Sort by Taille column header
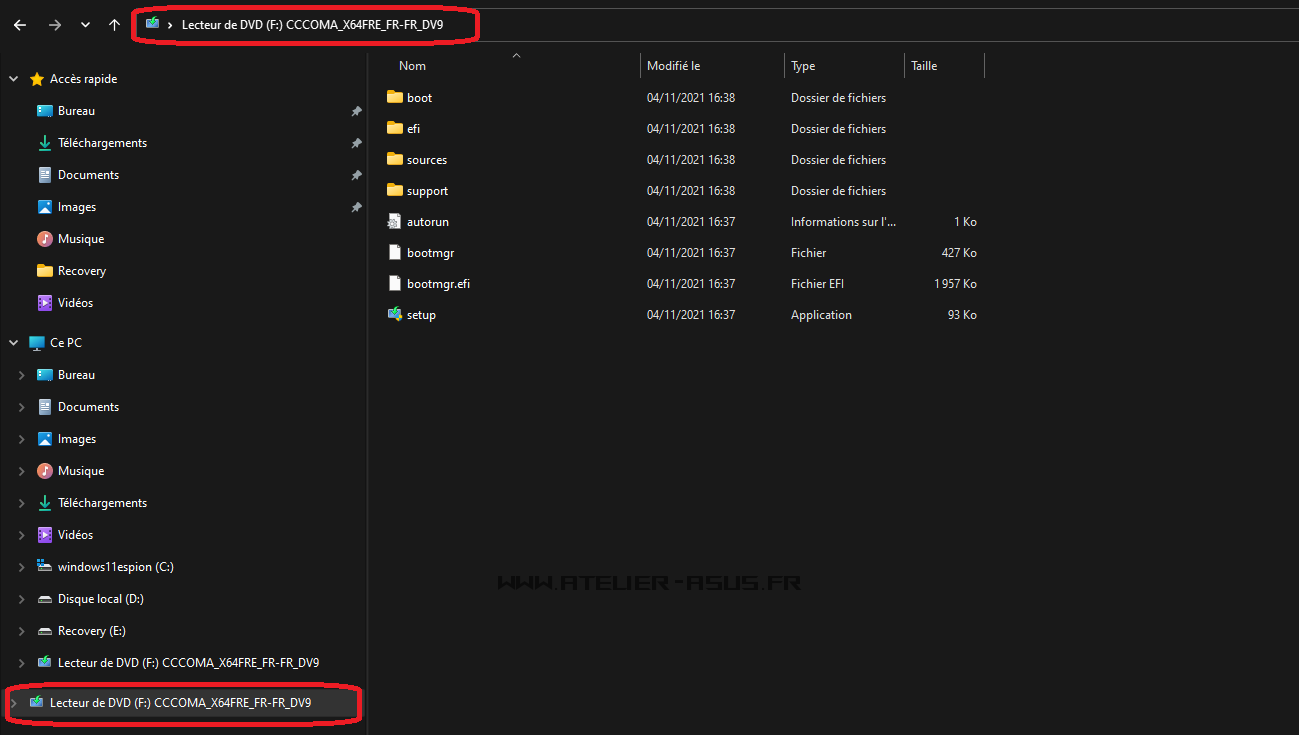Viewport: 1299px width, 735px height. [924, 66]
